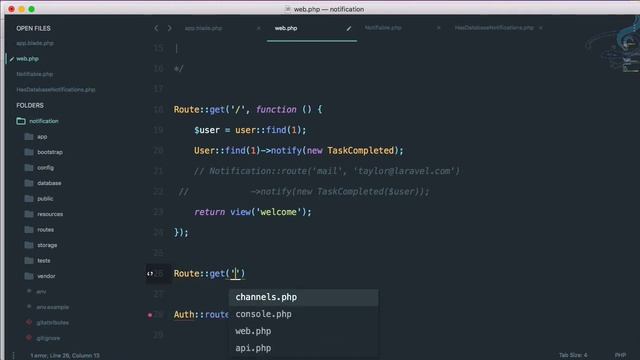This screenshot has height=360, width=640.
Task: Click the panel switcher icon in status bar
Action: point(13,356)
